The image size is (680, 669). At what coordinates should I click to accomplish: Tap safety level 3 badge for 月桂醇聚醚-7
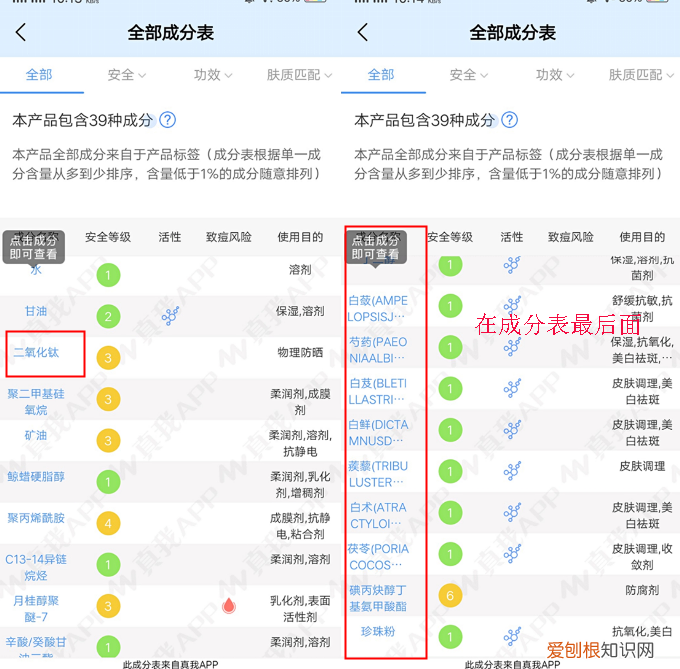click(108, 606)
